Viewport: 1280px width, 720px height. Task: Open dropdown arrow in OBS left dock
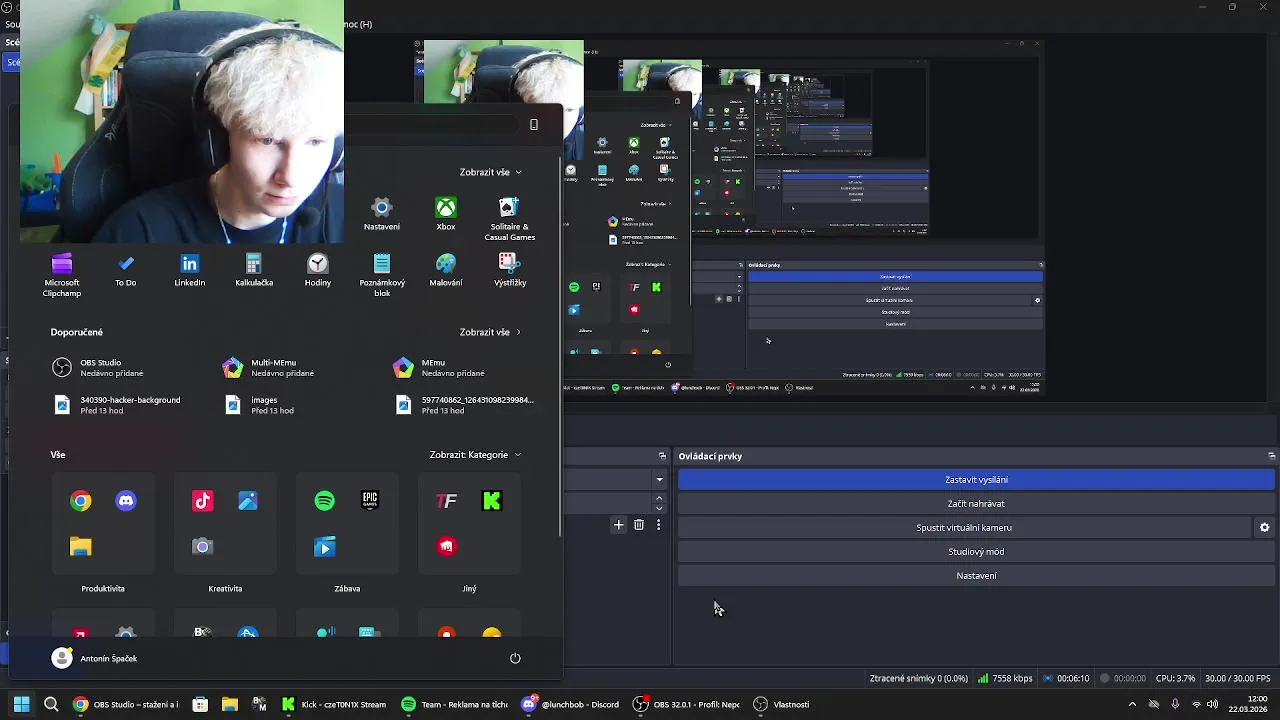[x=659, y=480]
